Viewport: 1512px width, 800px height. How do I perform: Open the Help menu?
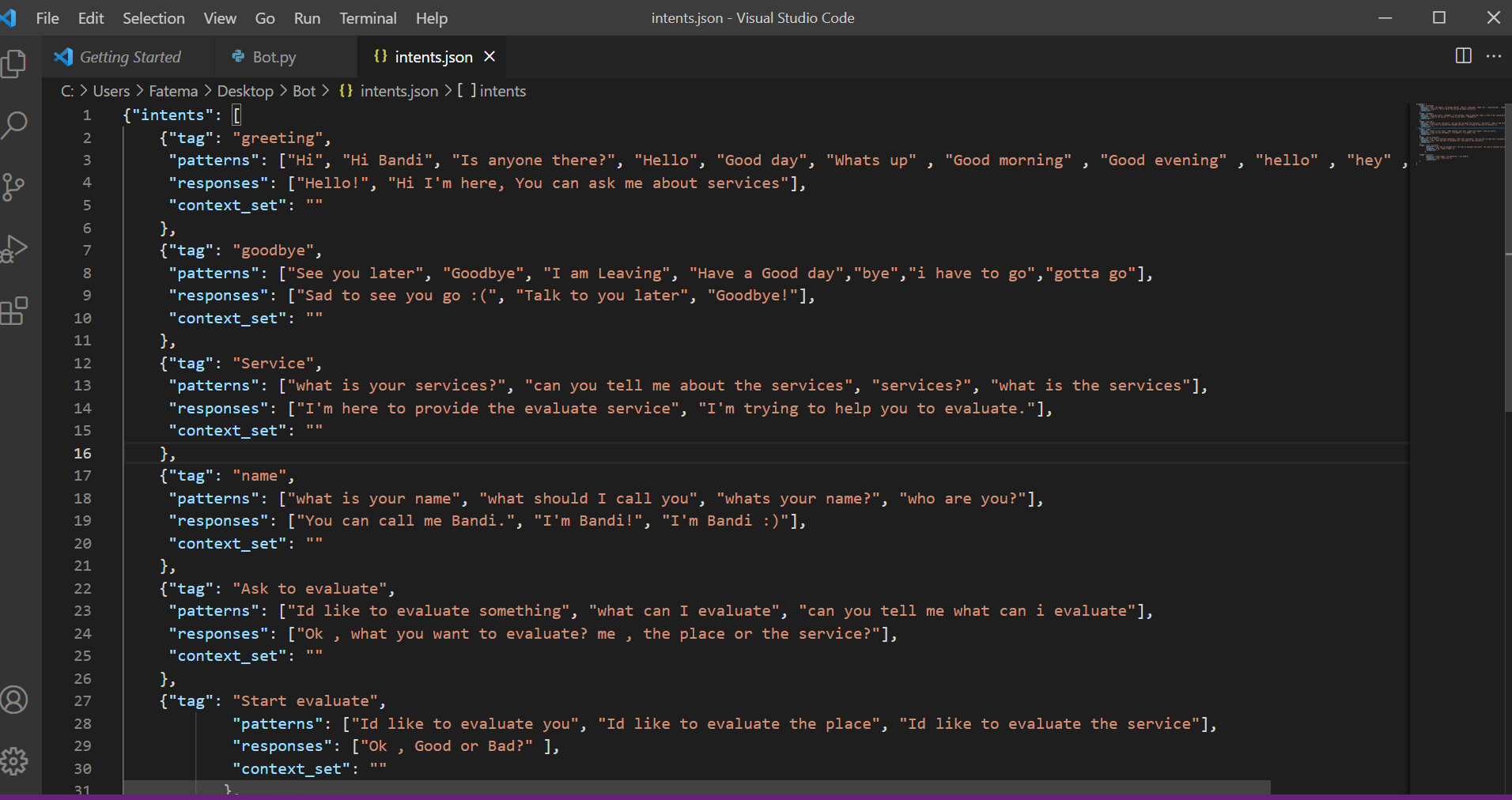[x=432, y=18]
